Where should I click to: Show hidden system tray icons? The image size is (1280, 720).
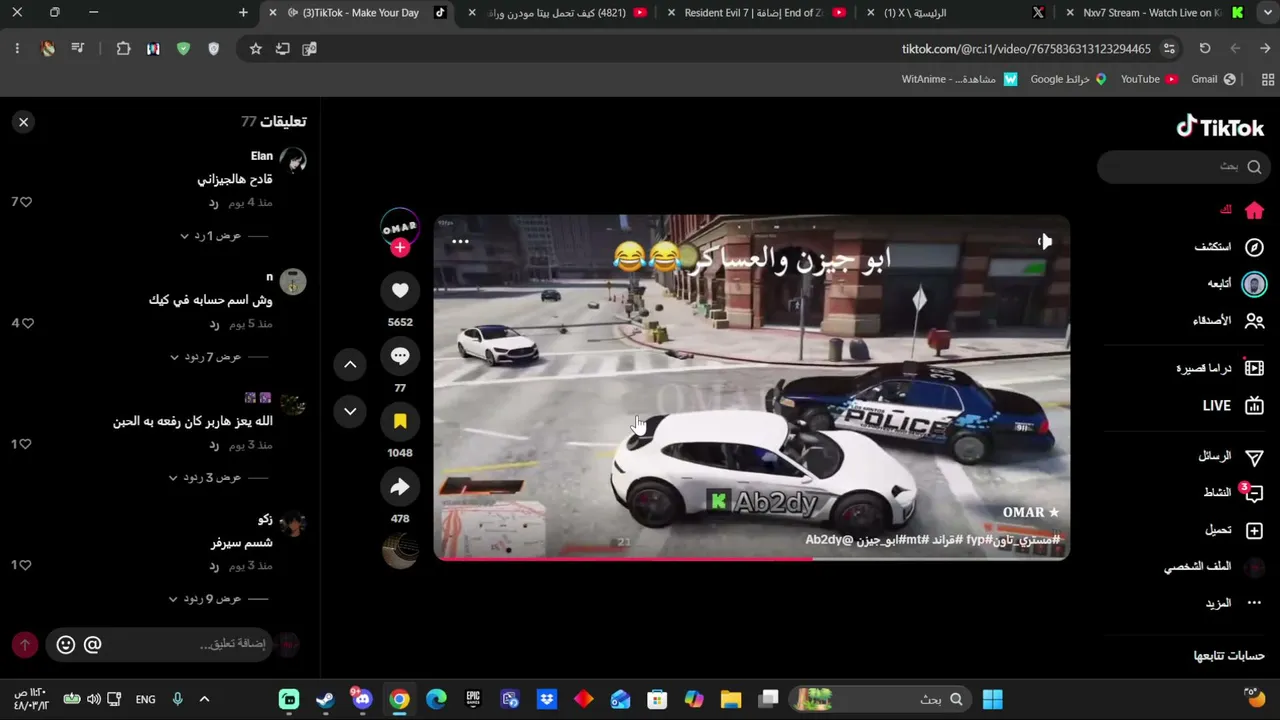click(204, 699)
